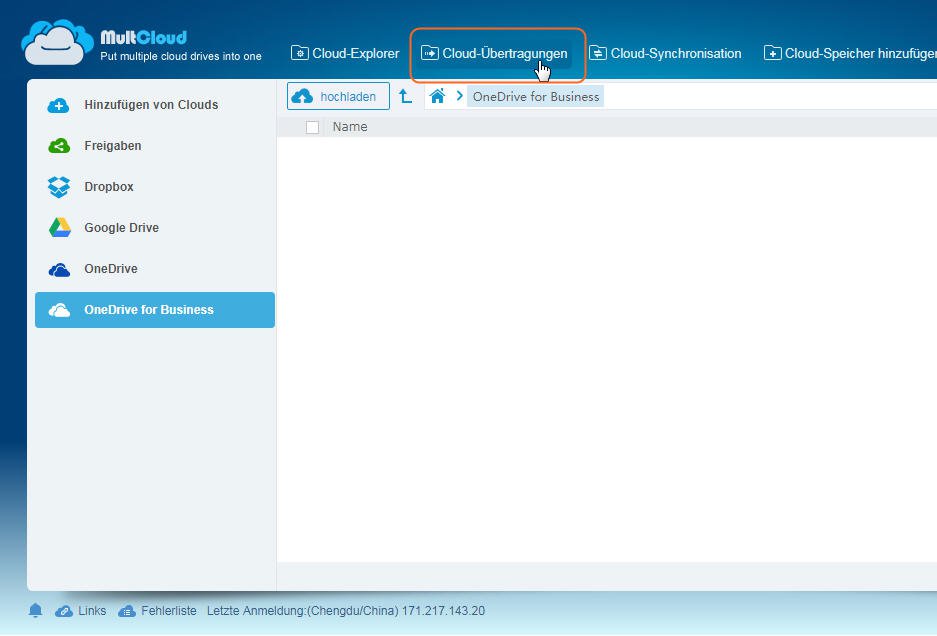
Task: Click the Cloud-Explorer folder icon
Action: pos(299,53)
